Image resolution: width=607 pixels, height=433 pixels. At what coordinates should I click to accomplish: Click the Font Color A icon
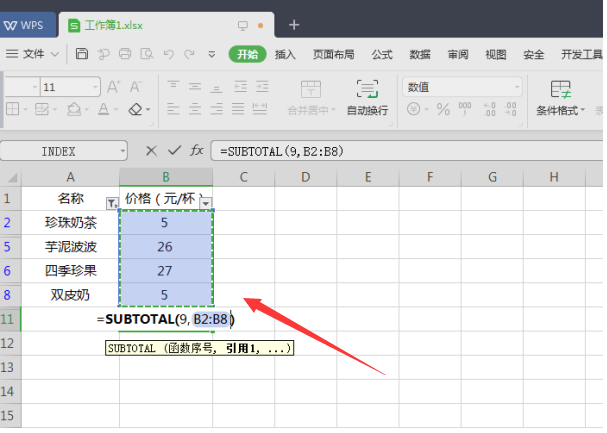[103, 109]
